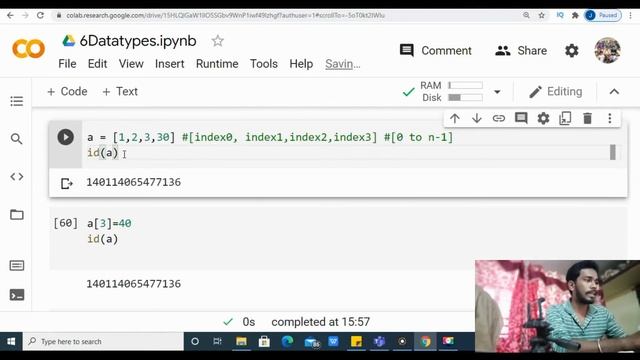Click notebook title 6Datatypes.ipynb
Image resolution: width=640 pixels, height=360 pixels.
point(138,41)
